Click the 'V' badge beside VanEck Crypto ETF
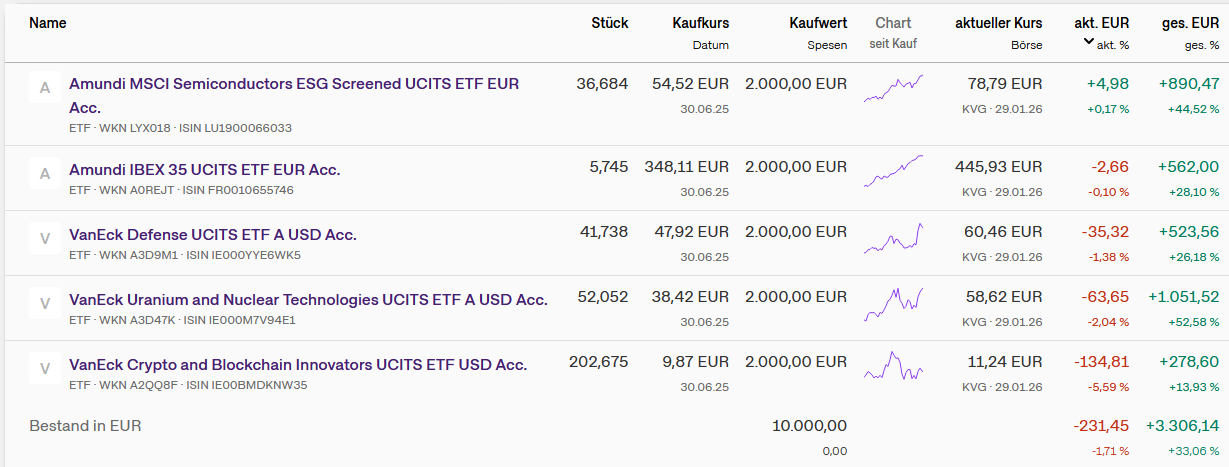Screen dimensions: 1229x467 point(44,369)
